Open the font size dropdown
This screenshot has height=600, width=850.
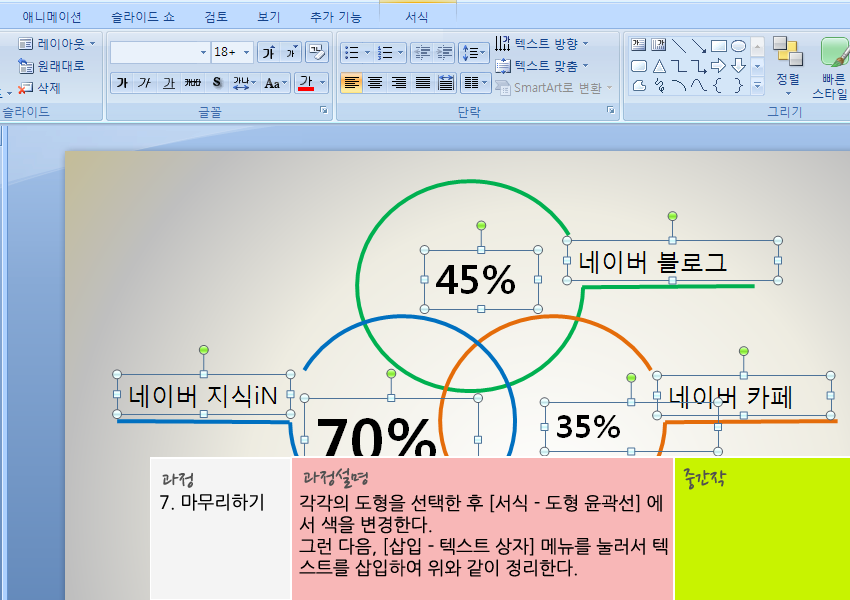click(244, 52)
